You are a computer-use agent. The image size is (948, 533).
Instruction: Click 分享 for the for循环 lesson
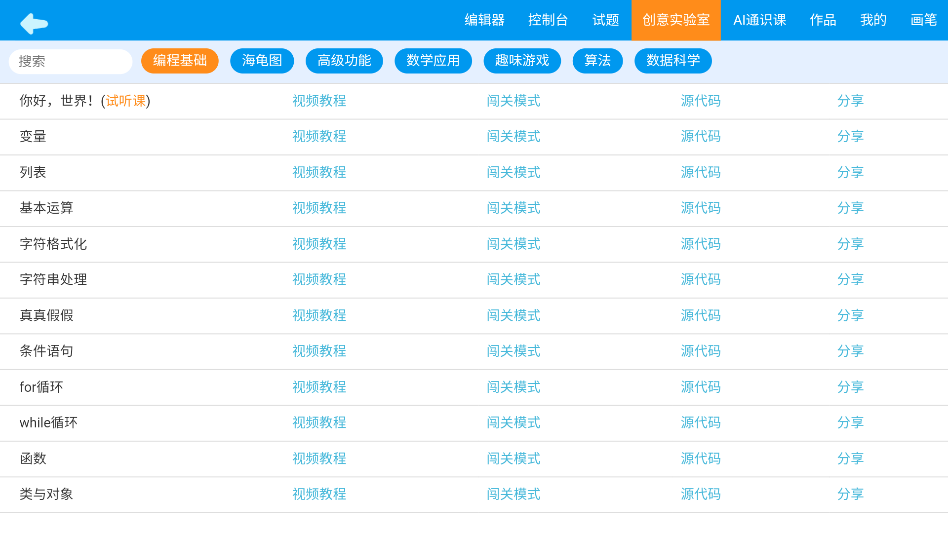point(850,388)
